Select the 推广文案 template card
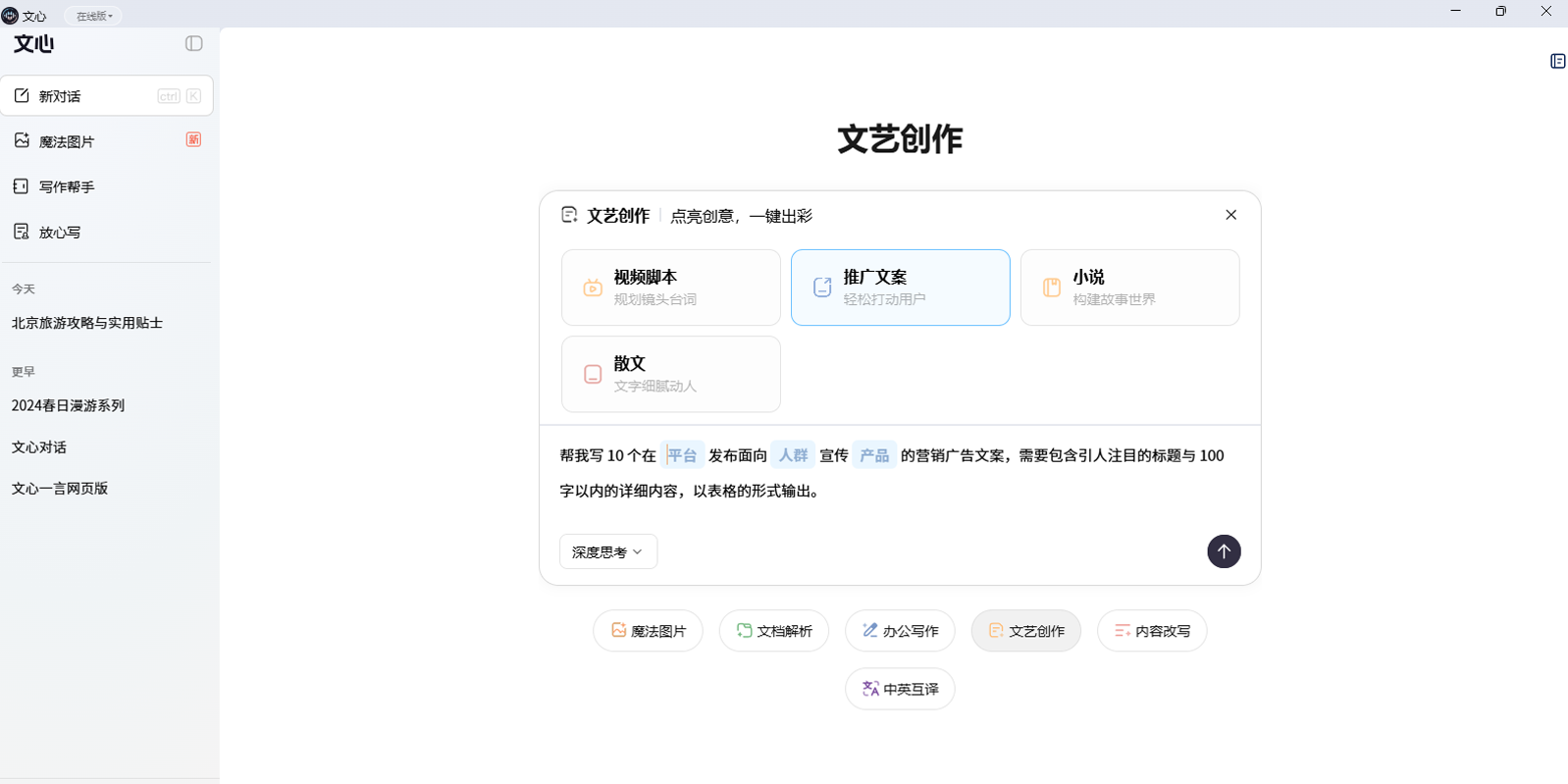Screen dimensions: 1568x784 pos(900,287)
